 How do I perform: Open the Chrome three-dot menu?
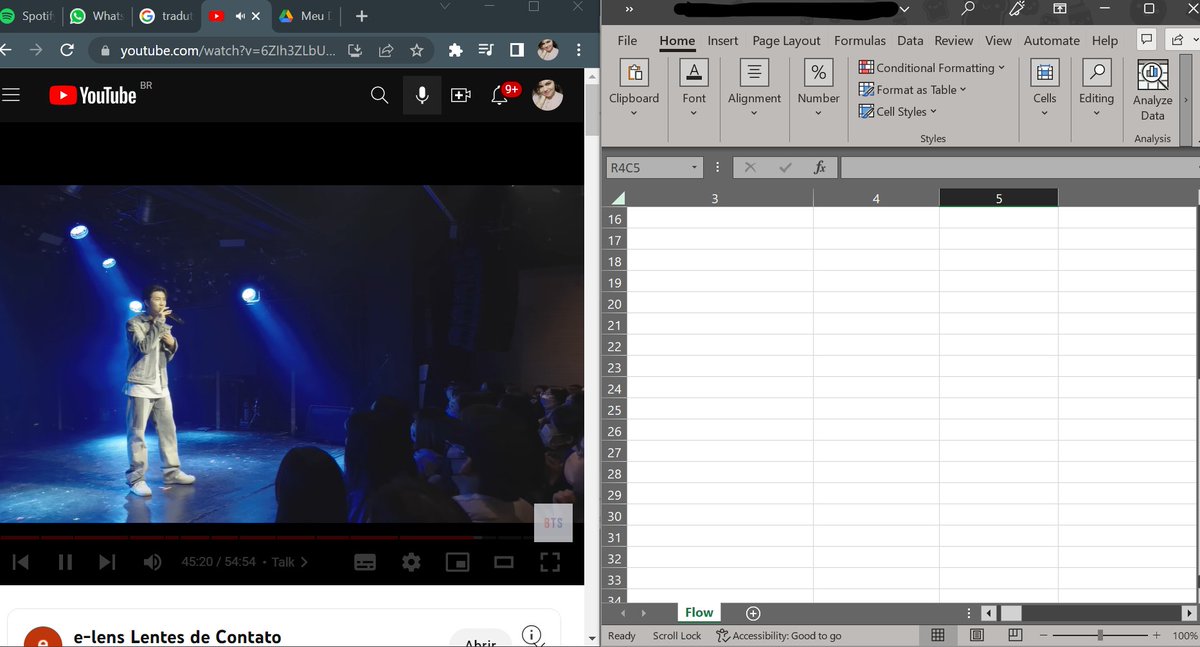pos(579,50)
